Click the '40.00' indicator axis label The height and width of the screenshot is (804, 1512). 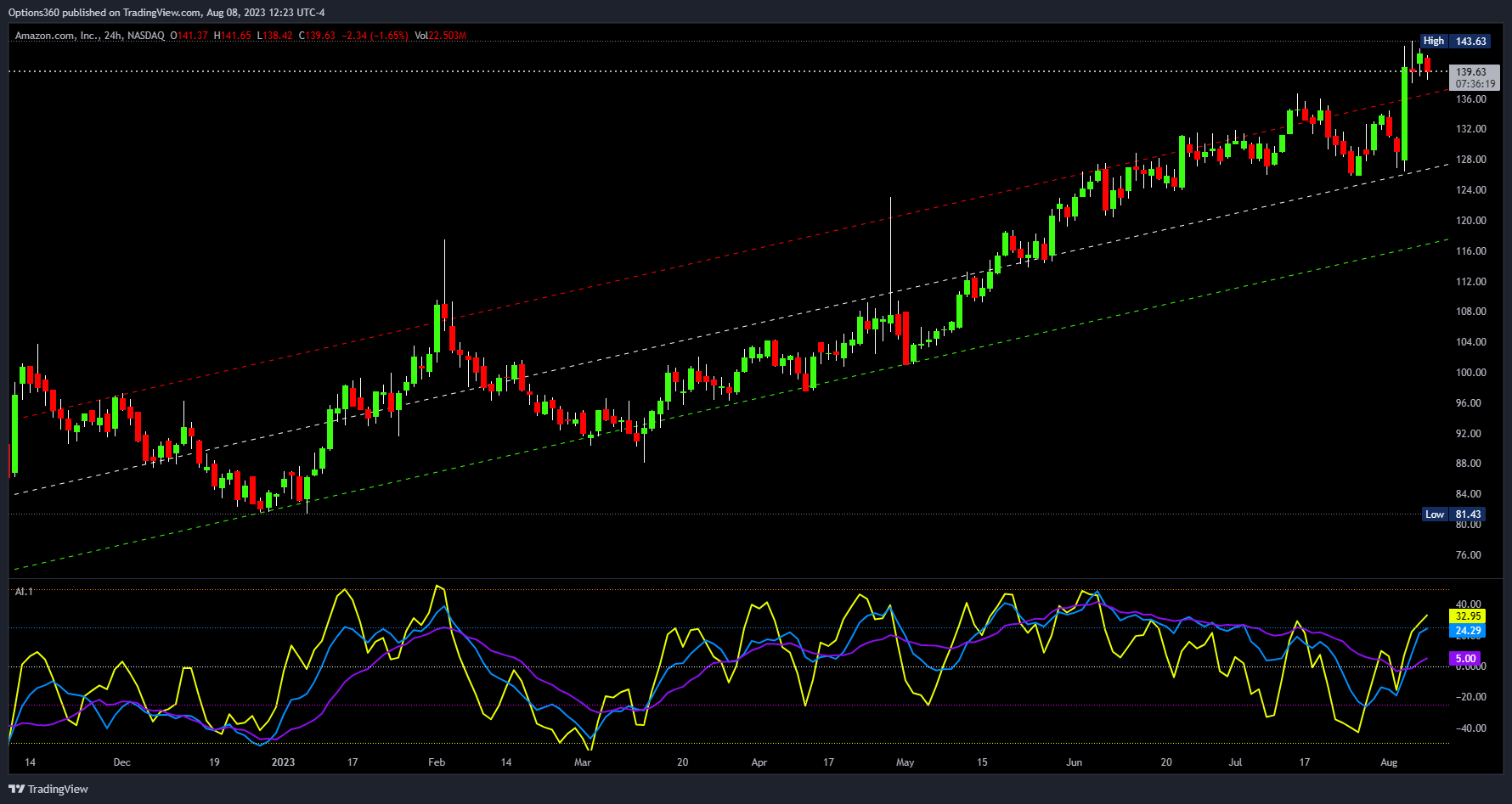[x=1470, y=605]
